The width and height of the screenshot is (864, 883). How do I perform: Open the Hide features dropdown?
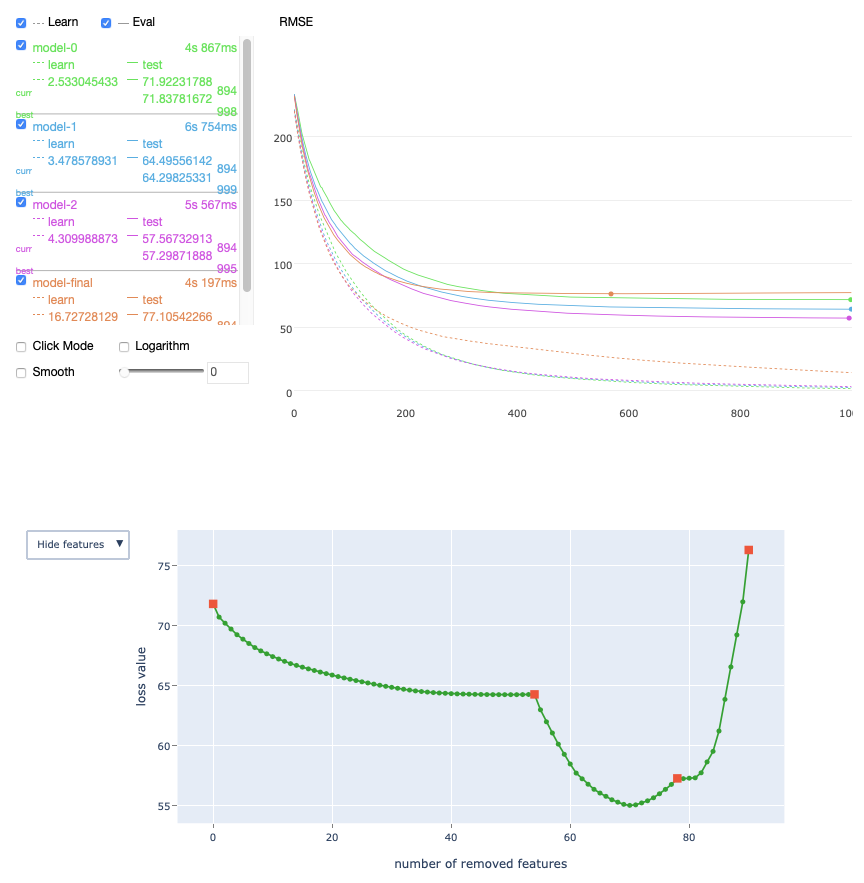click(x=78, y=544)
